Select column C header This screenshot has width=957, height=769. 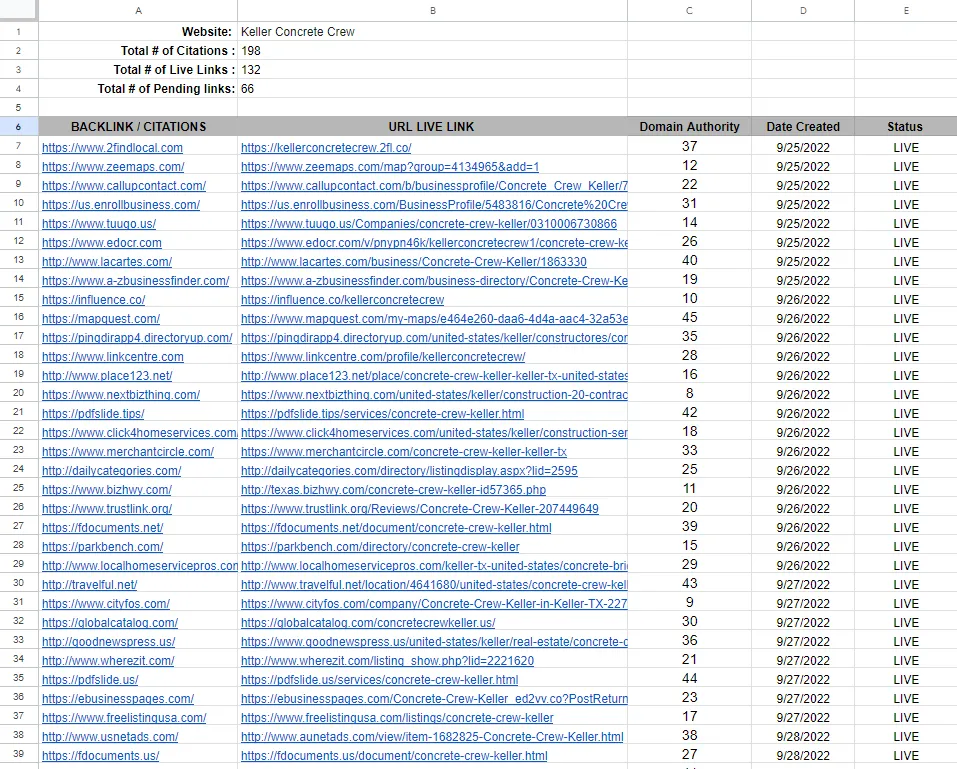tap(690, 10)
